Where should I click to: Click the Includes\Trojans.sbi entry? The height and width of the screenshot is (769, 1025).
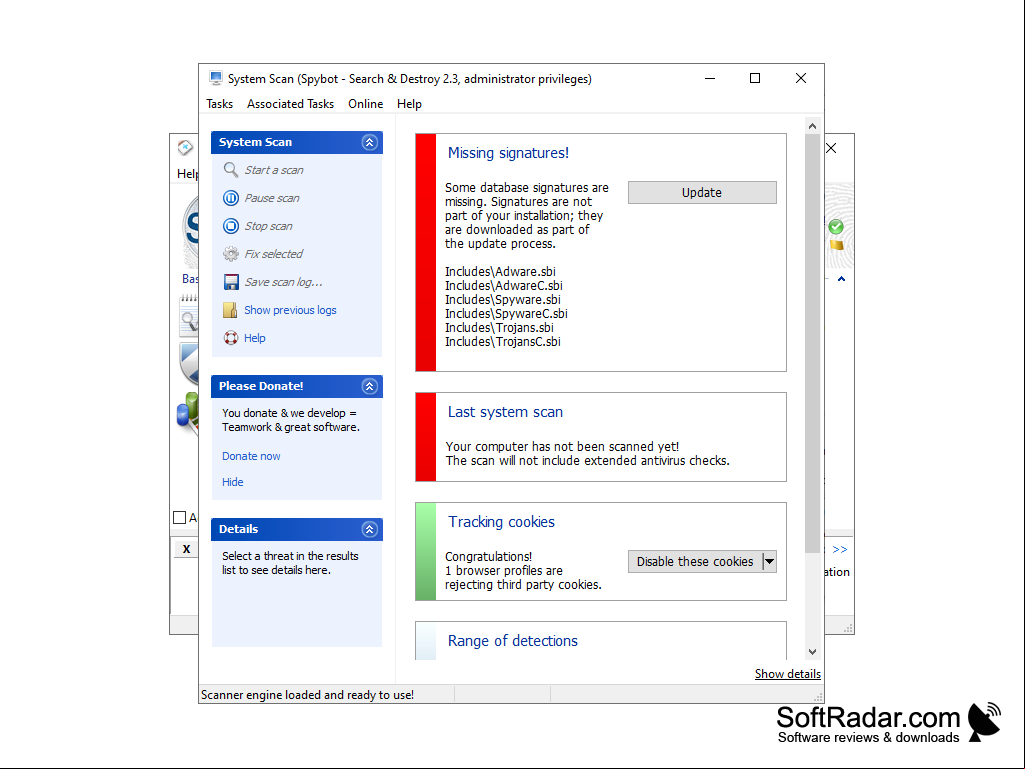tap(499, 328)
